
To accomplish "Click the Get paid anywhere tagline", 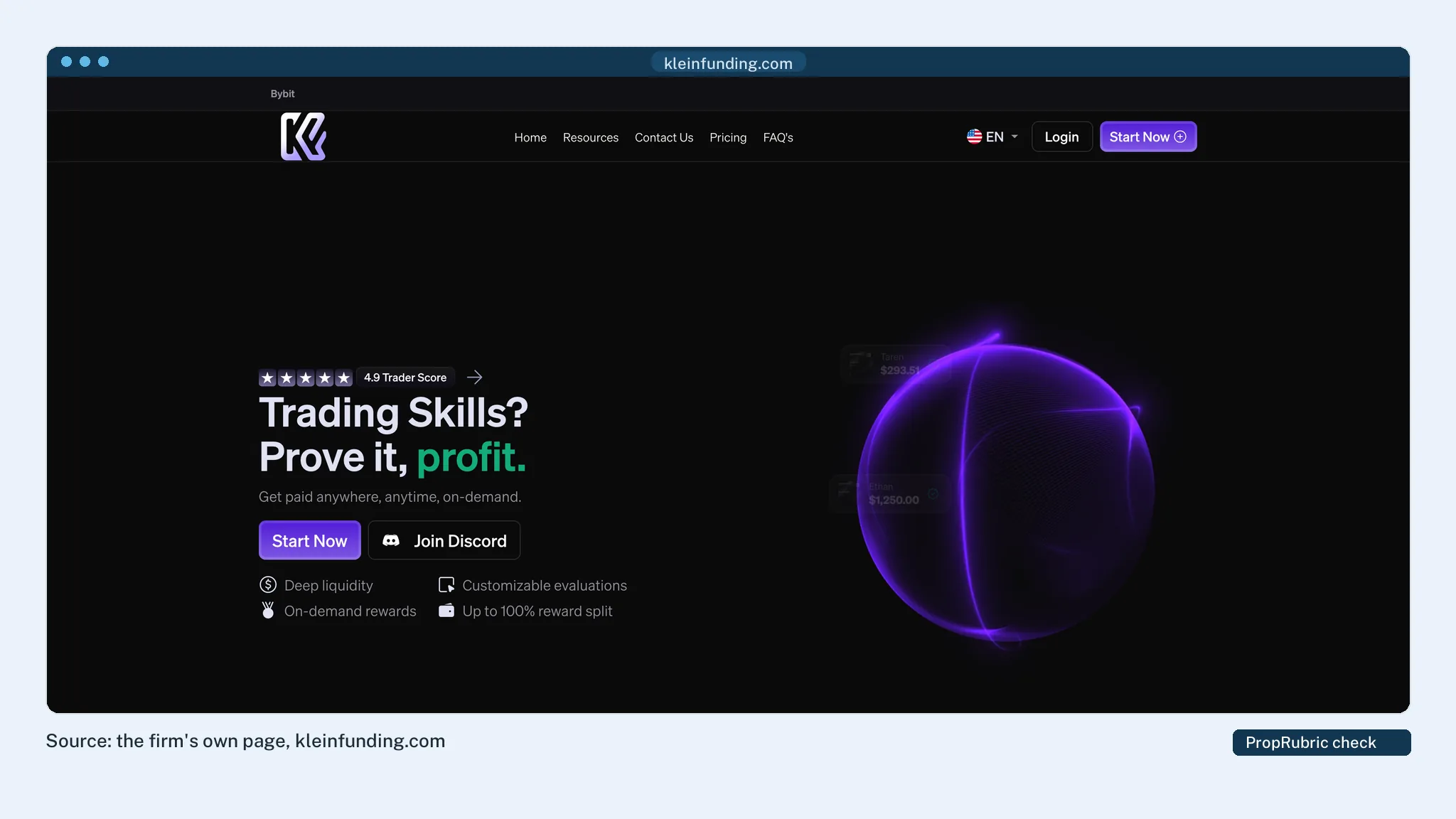I will point(390,496).
